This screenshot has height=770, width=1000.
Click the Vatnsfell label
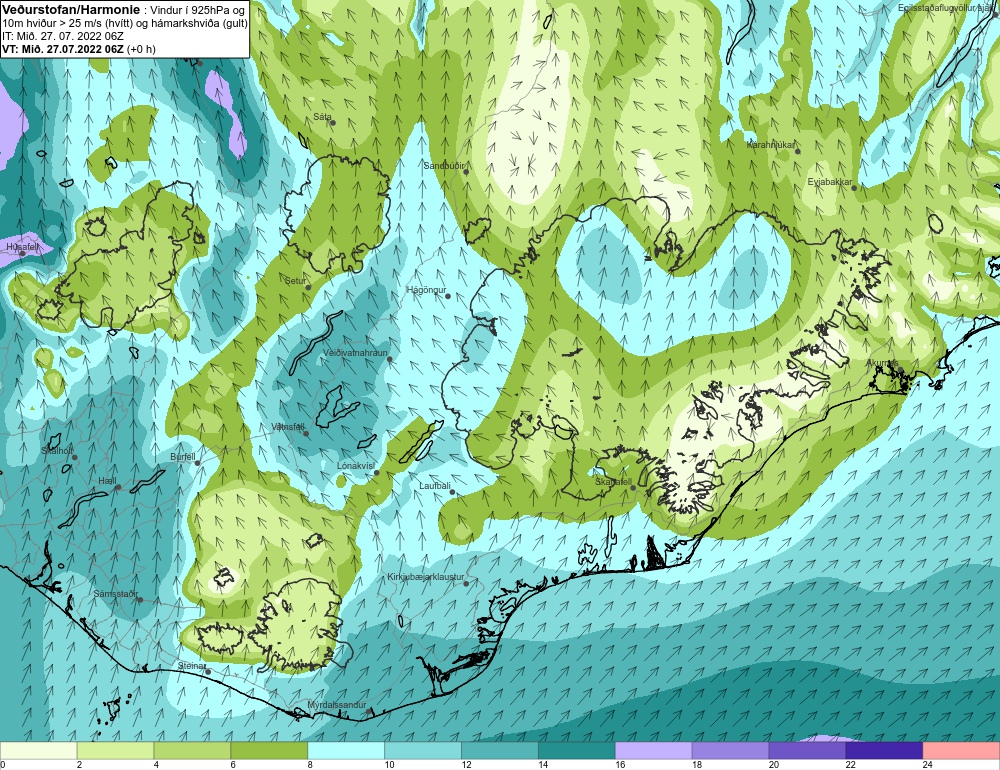[288, 427]
